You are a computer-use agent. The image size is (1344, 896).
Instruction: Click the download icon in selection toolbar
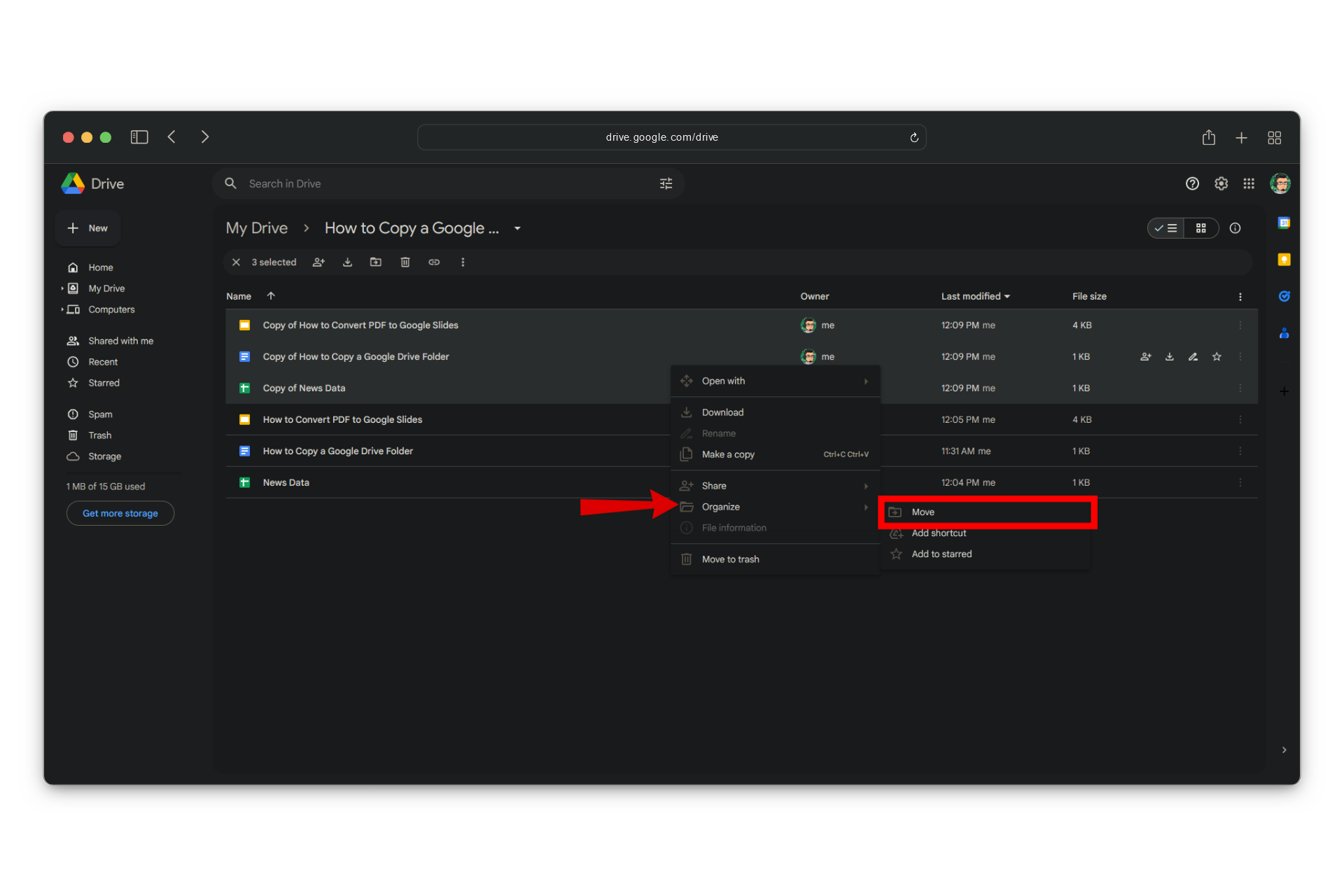[347, 262]
